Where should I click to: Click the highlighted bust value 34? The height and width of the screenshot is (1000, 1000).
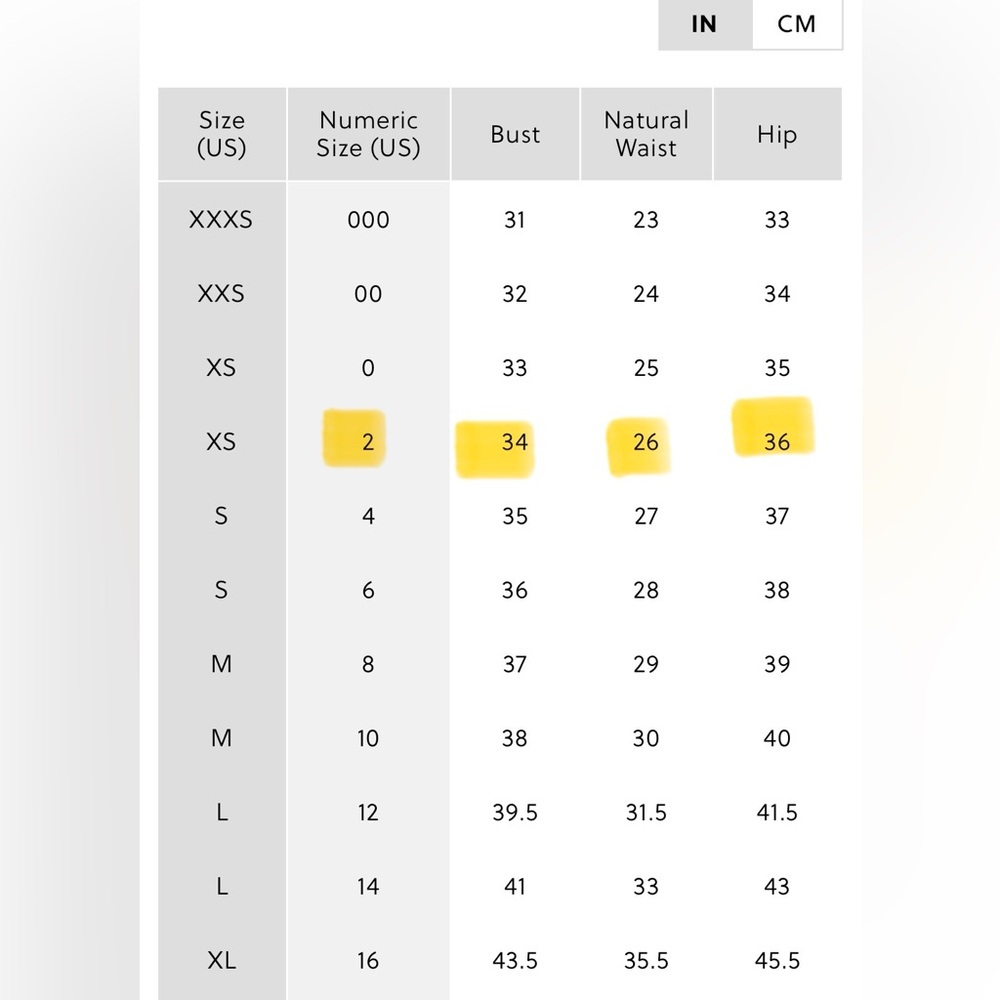(x=515, y=441)
